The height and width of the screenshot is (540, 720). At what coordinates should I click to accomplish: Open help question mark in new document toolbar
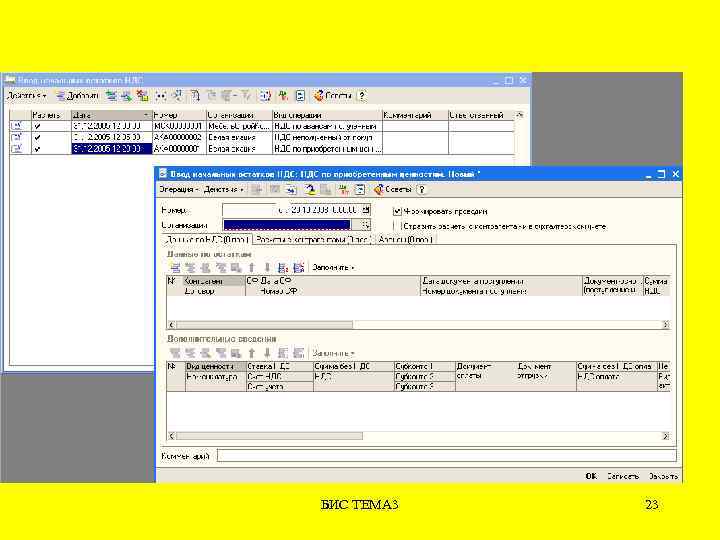pos(422,190)
